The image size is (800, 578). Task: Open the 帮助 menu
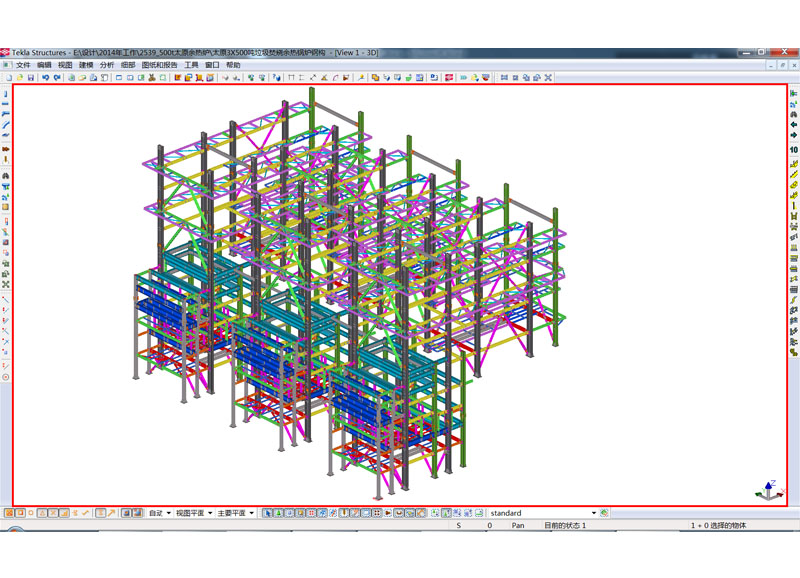coord(233,64)
